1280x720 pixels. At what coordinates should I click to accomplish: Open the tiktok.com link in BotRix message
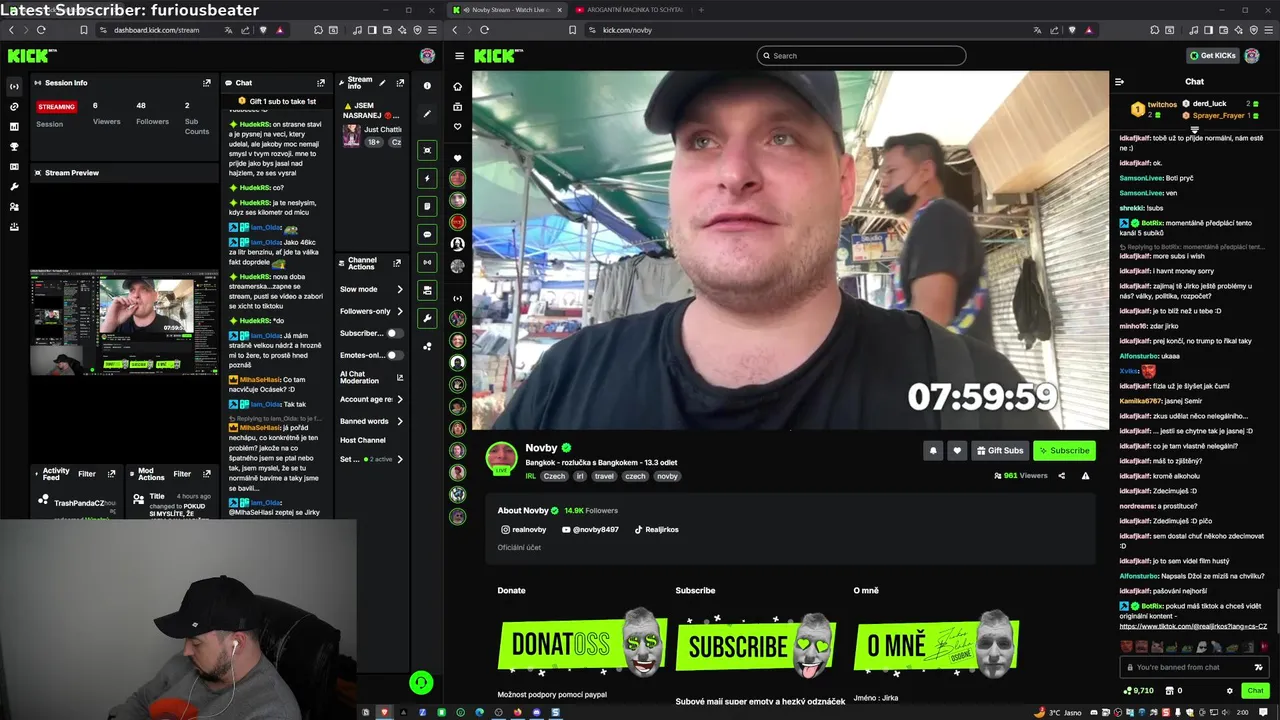pos(1193,627)
